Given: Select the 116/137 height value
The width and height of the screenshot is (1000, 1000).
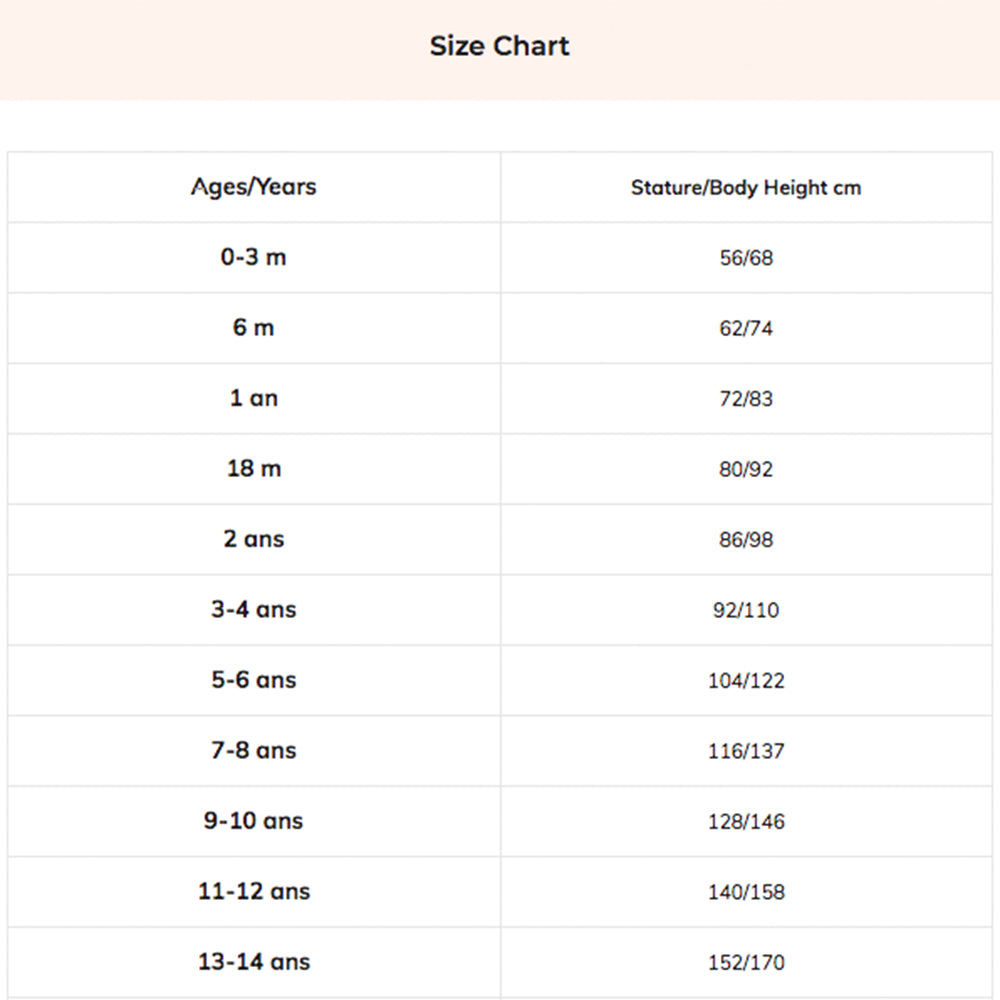Looking at the screenshot, I should (x=746, y=751).
